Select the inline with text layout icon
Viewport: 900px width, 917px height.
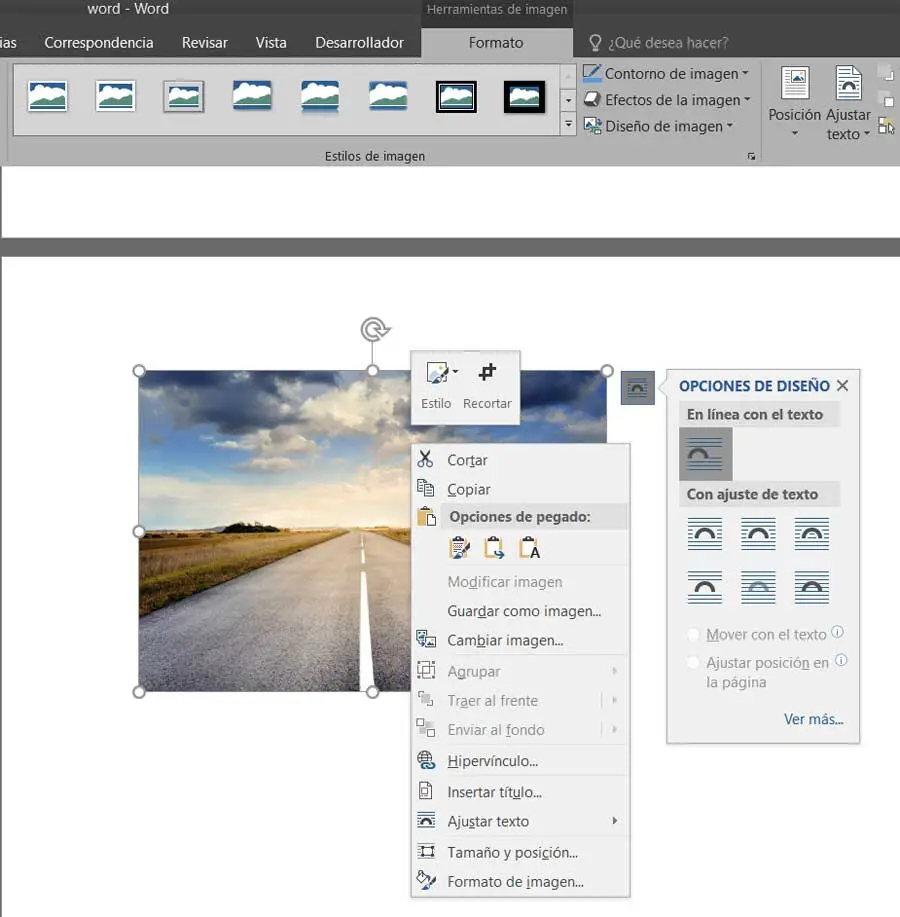(x=705, y=454)
